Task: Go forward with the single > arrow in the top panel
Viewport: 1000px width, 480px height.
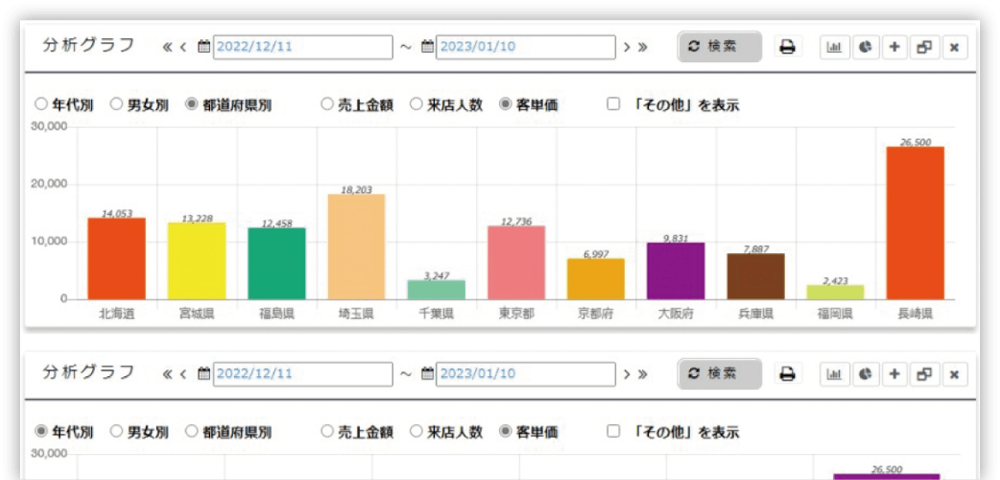Action: pyautogui.click(x=627, y=47)
